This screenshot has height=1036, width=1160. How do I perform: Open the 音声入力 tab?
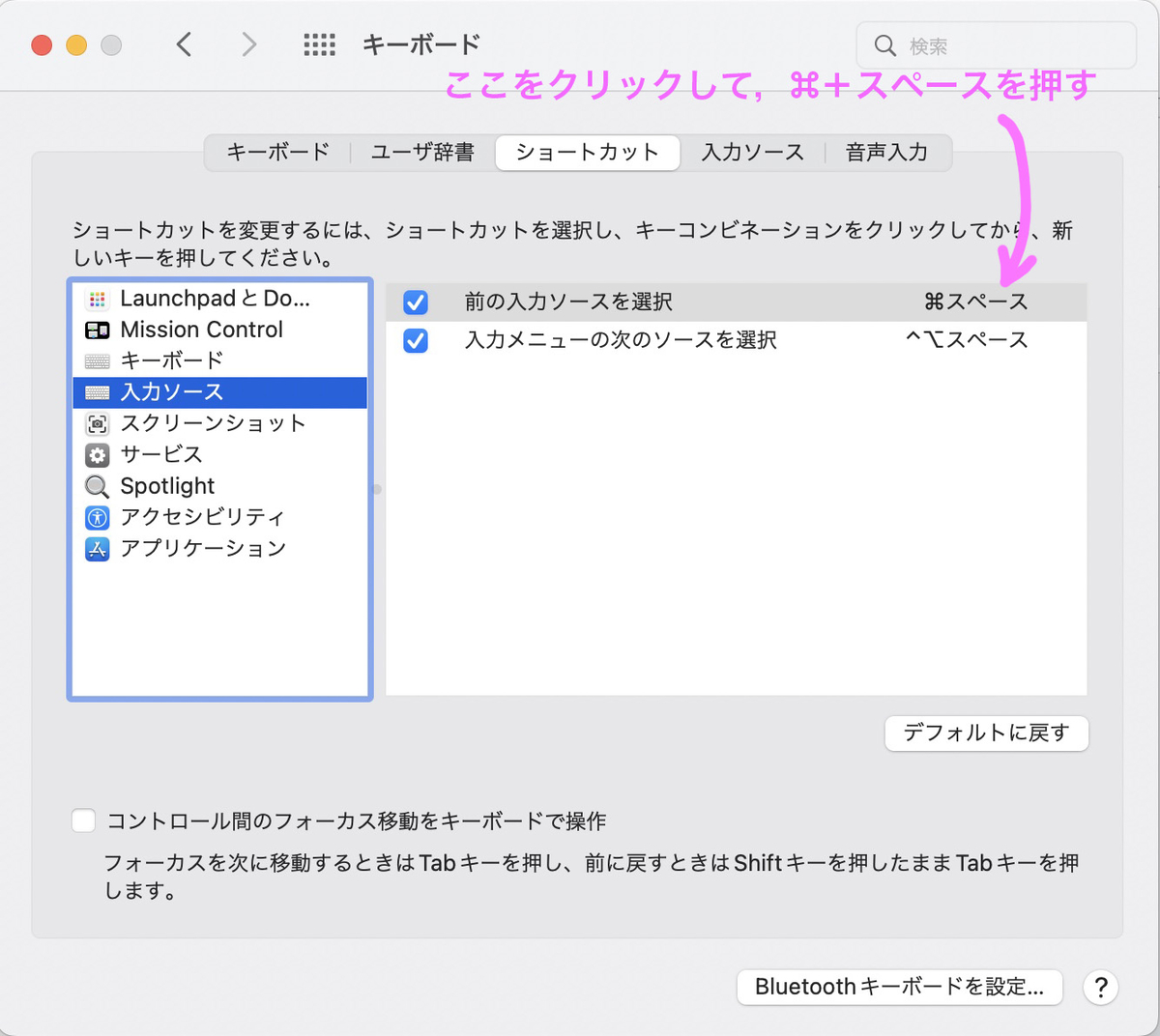pos(886,152)
